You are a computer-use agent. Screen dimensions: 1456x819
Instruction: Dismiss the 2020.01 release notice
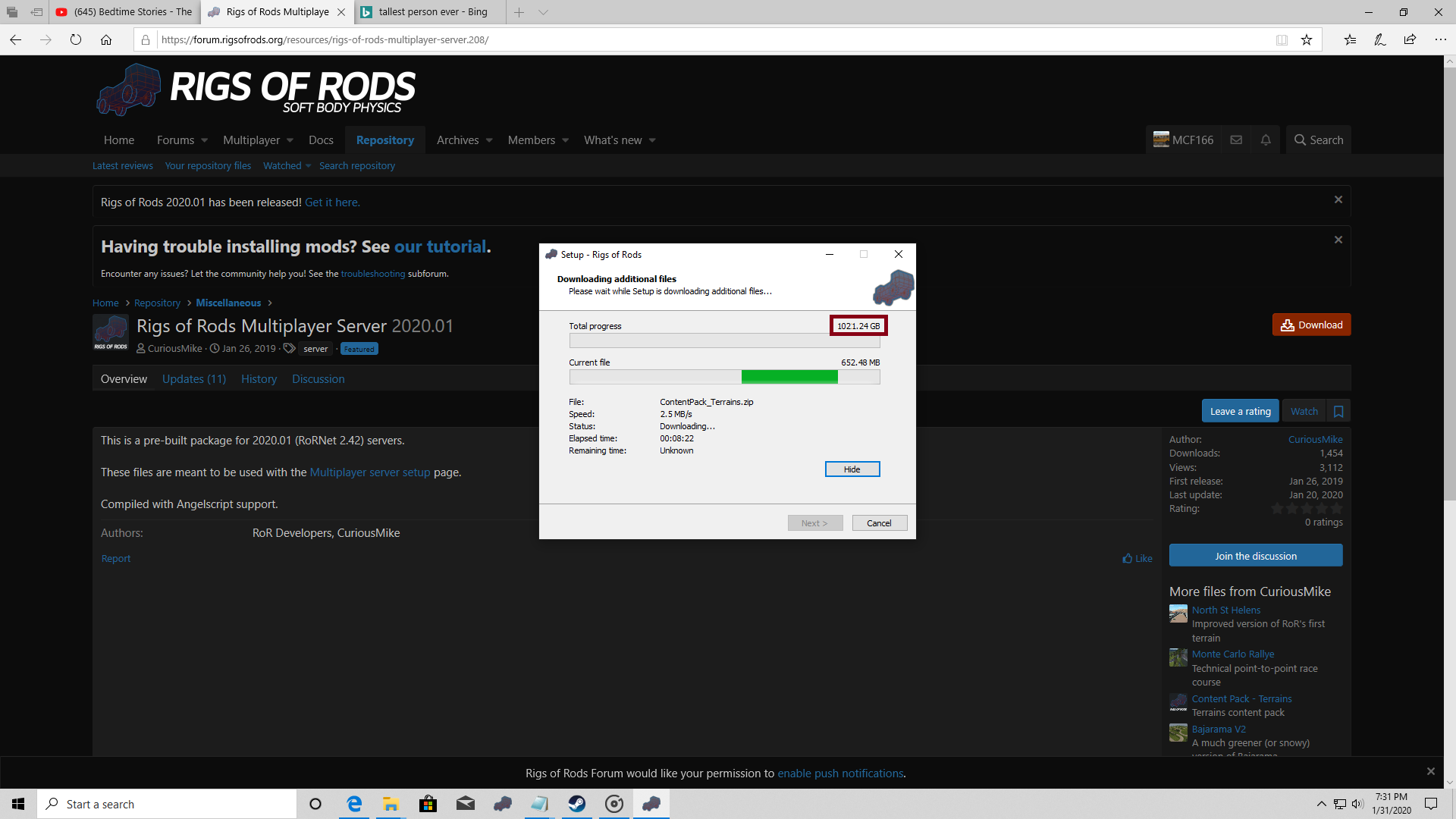point(1338,199)
